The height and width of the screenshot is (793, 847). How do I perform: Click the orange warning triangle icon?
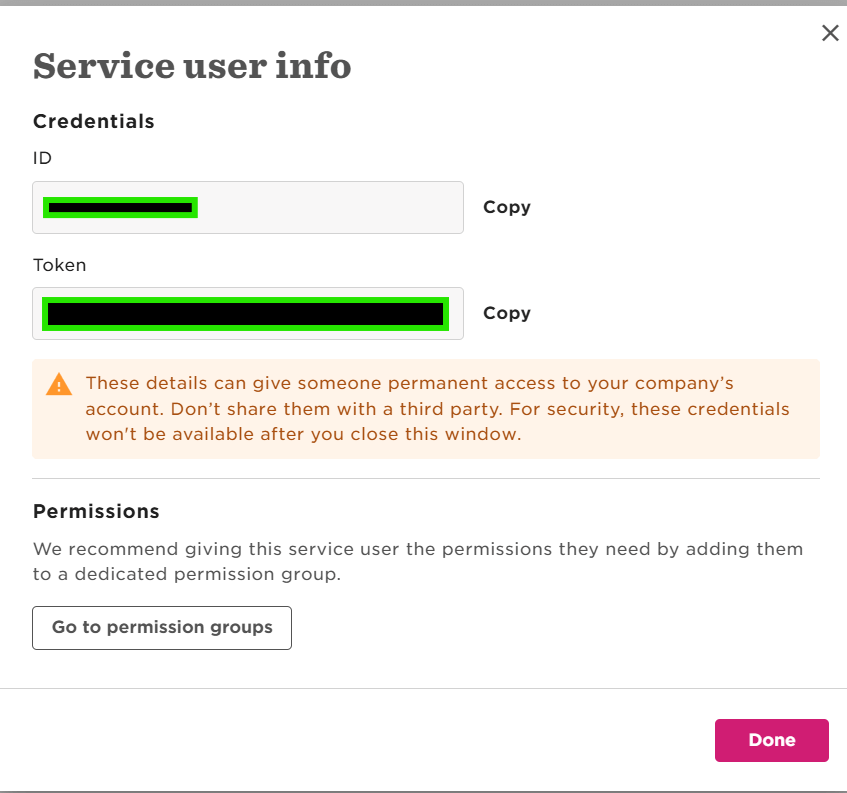[59, 385]
